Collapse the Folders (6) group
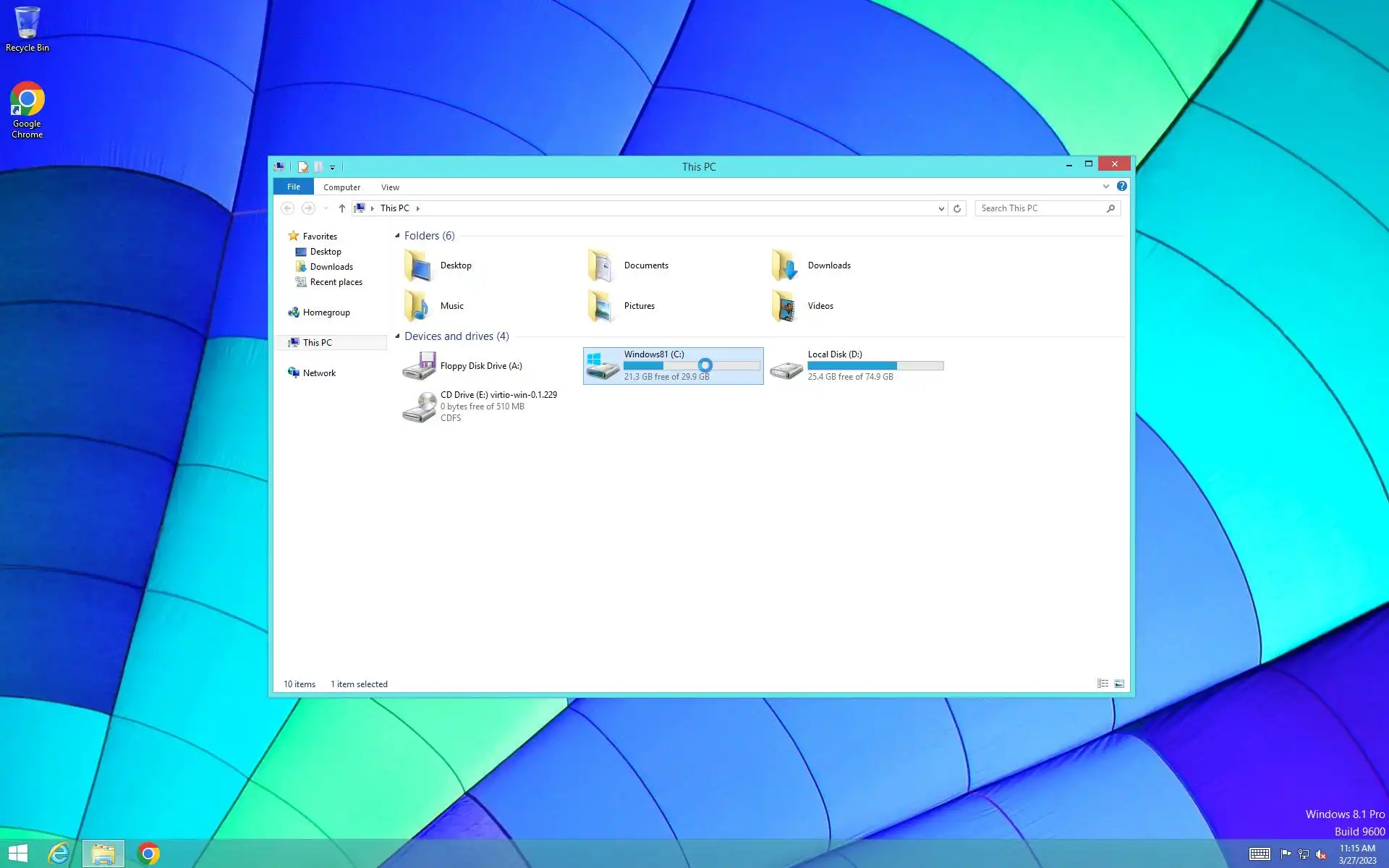Viewport: 1389px width, 868px height. pyautogui.click(x=397, y=236)
